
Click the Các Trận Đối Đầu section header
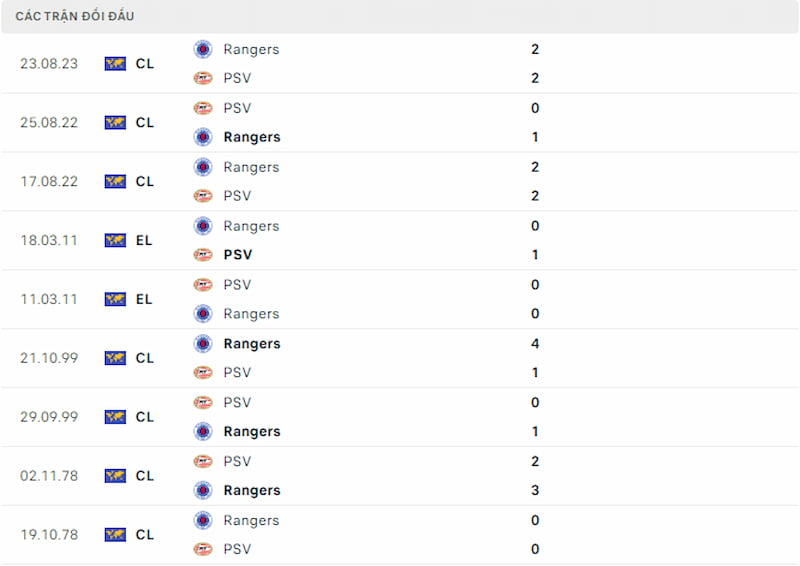click(75, 16)
